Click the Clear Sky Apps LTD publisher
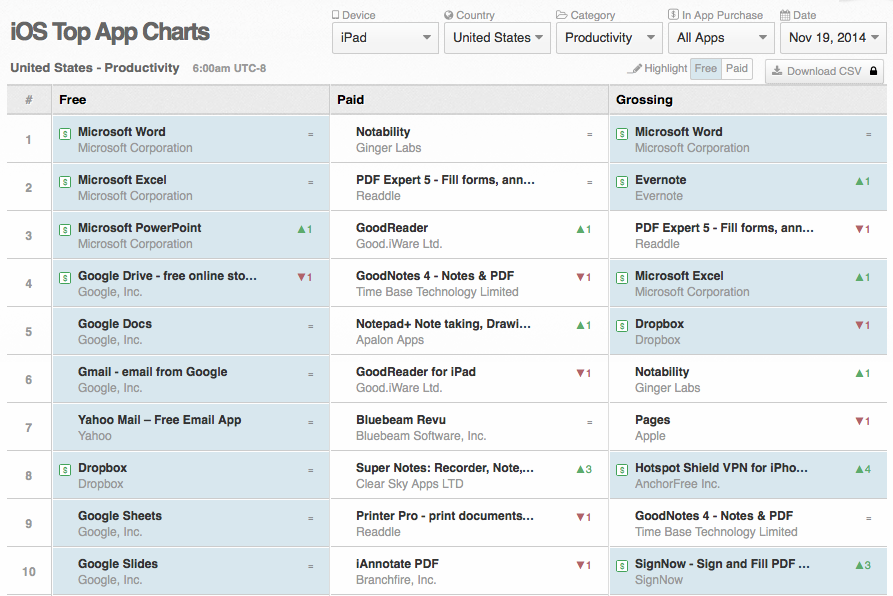Screen dimensions: 893x596 [x=409, y=484]
